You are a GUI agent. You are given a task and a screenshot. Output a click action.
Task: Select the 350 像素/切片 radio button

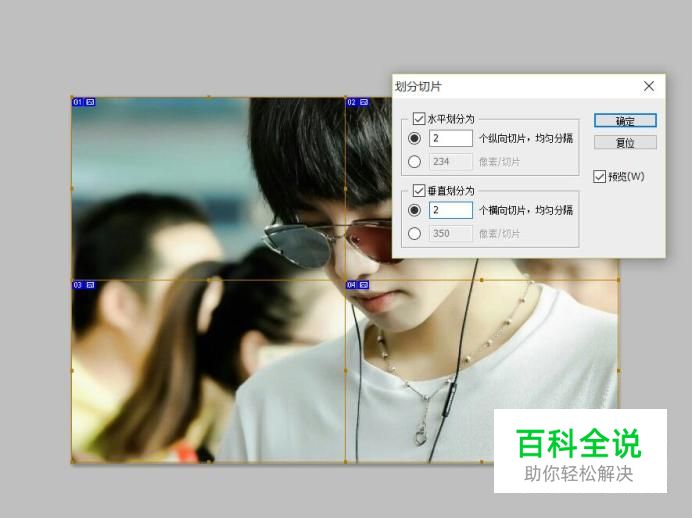(x=414, y=233)
